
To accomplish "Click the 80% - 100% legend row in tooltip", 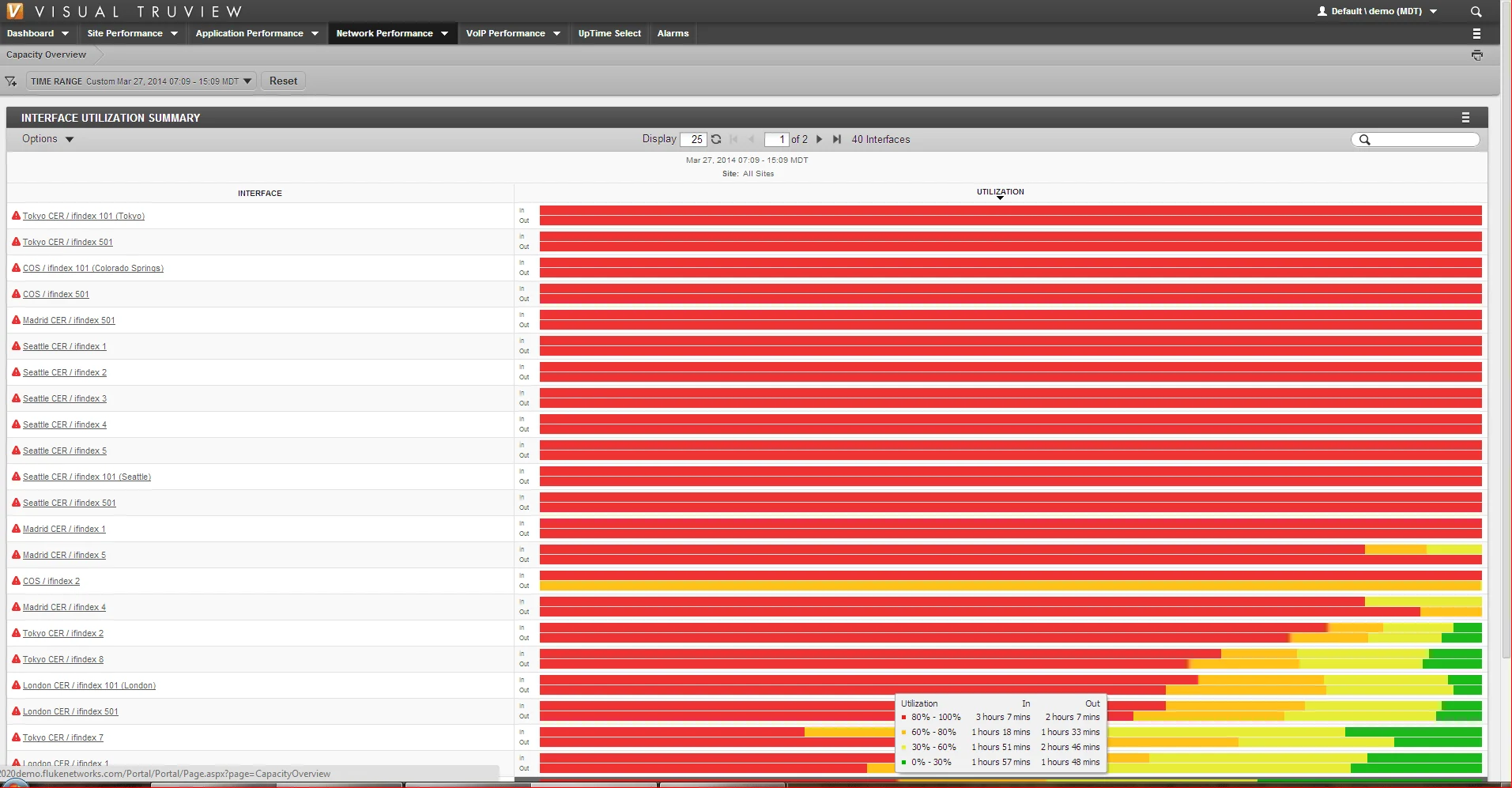I will pyautogui.click(x=1001, y=717).
